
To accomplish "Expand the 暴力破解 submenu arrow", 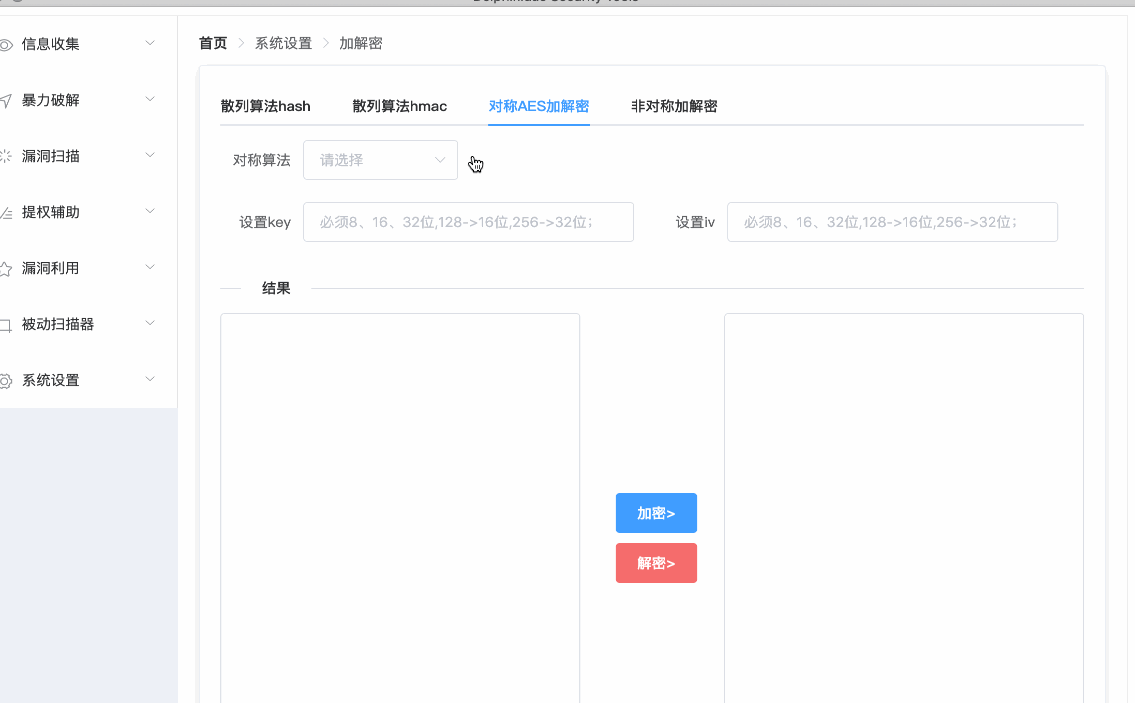I will (150, 99).
